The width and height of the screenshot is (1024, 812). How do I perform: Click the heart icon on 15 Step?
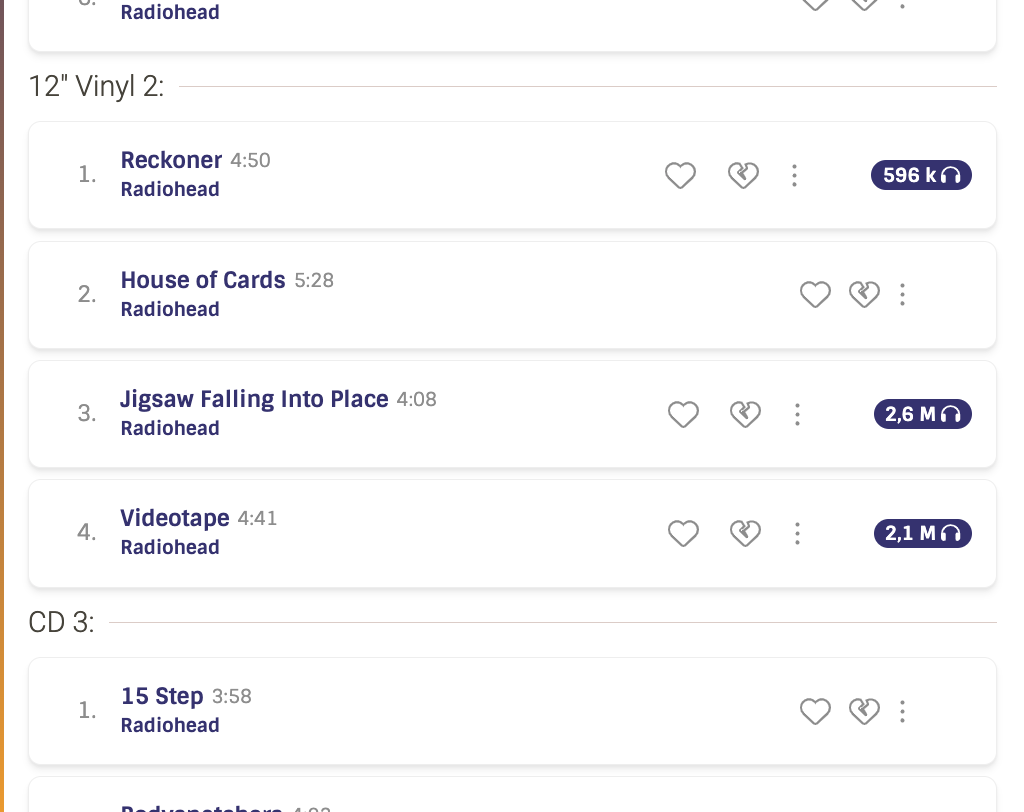coord(815,711)
